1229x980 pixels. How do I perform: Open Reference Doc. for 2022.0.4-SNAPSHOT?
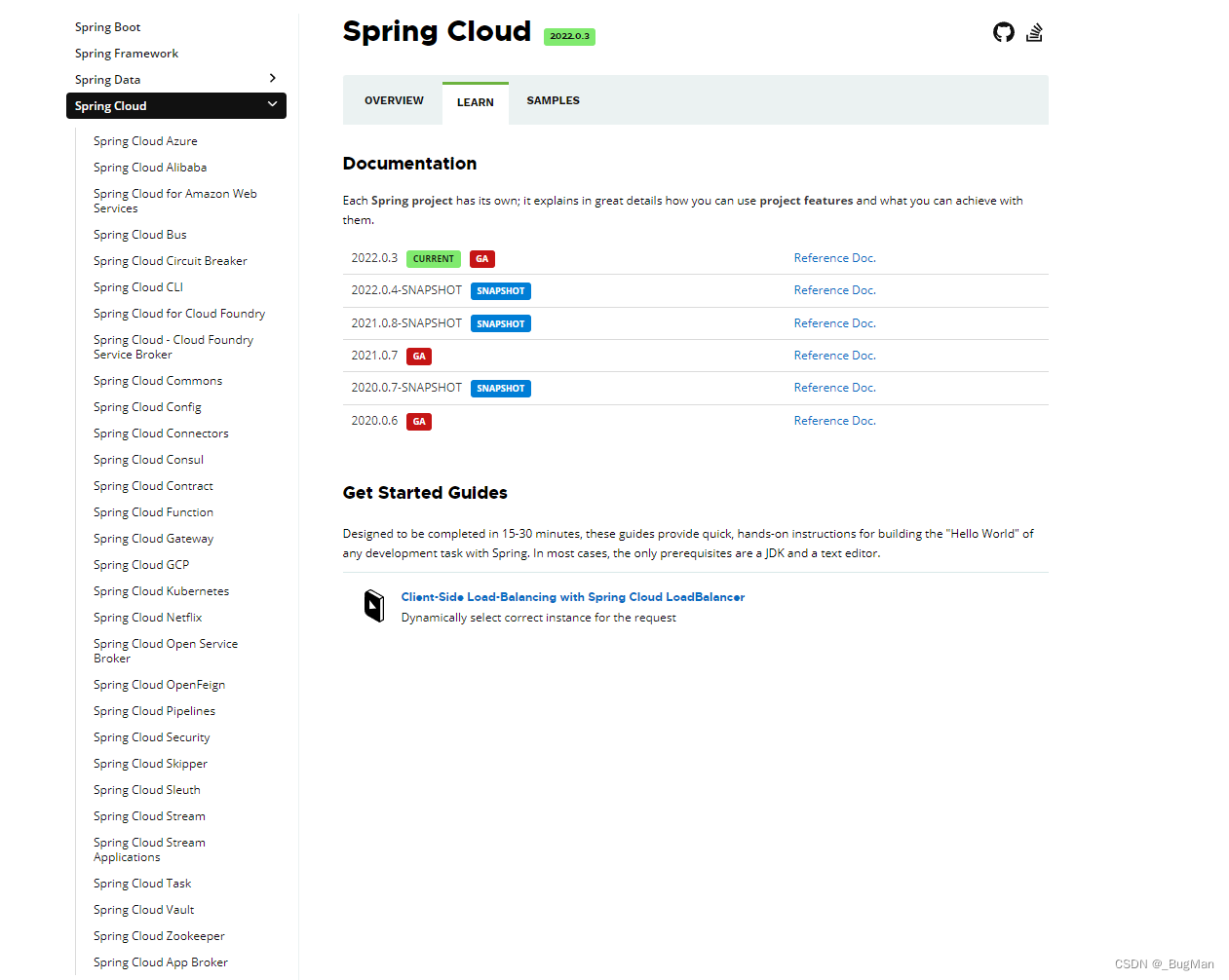point(835,290)
